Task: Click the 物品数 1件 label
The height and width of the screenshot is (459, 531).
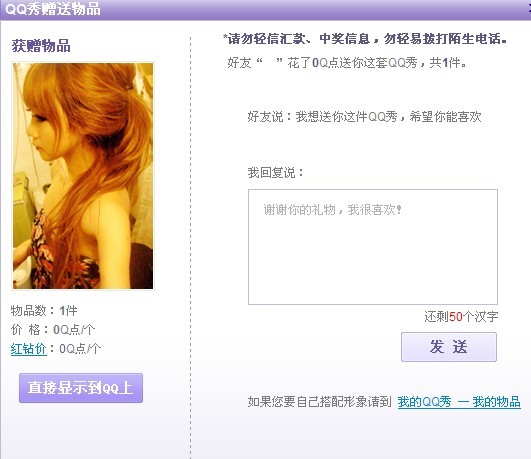Action: tap(44, 311)
